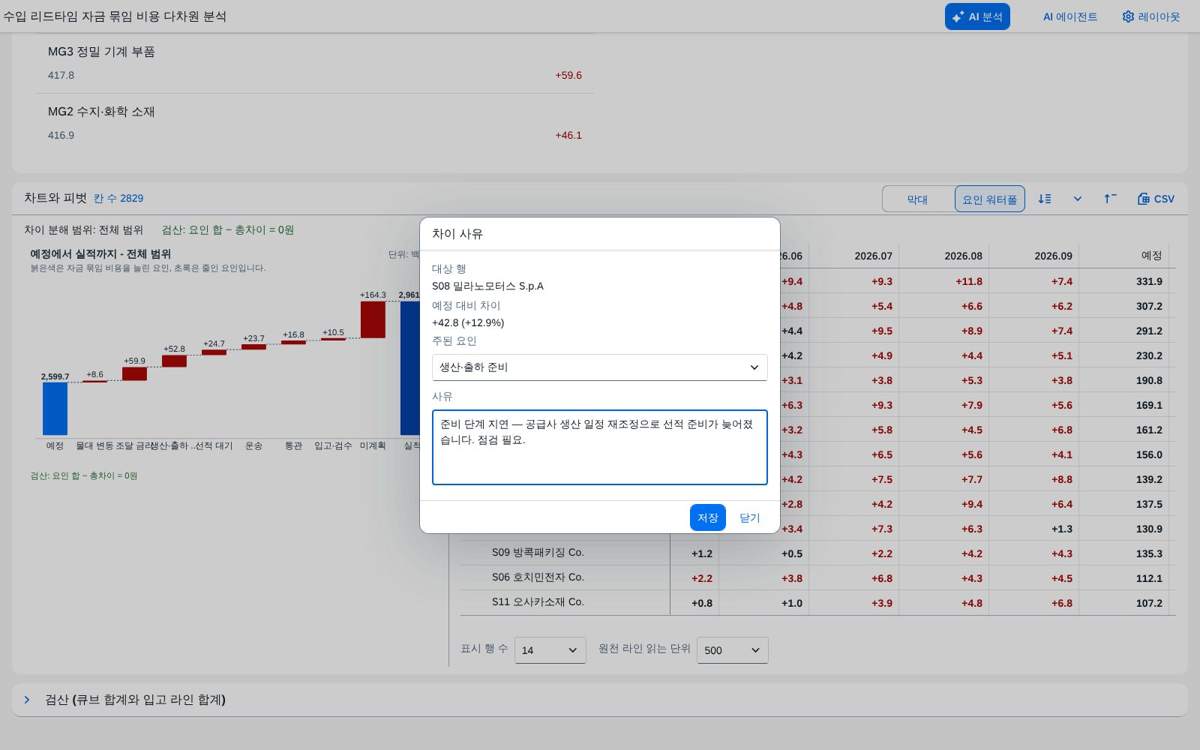Click the 2026.08 column header
This screenshot has width=1200, height=750.
pyautogui.click(x=963, y=255)
